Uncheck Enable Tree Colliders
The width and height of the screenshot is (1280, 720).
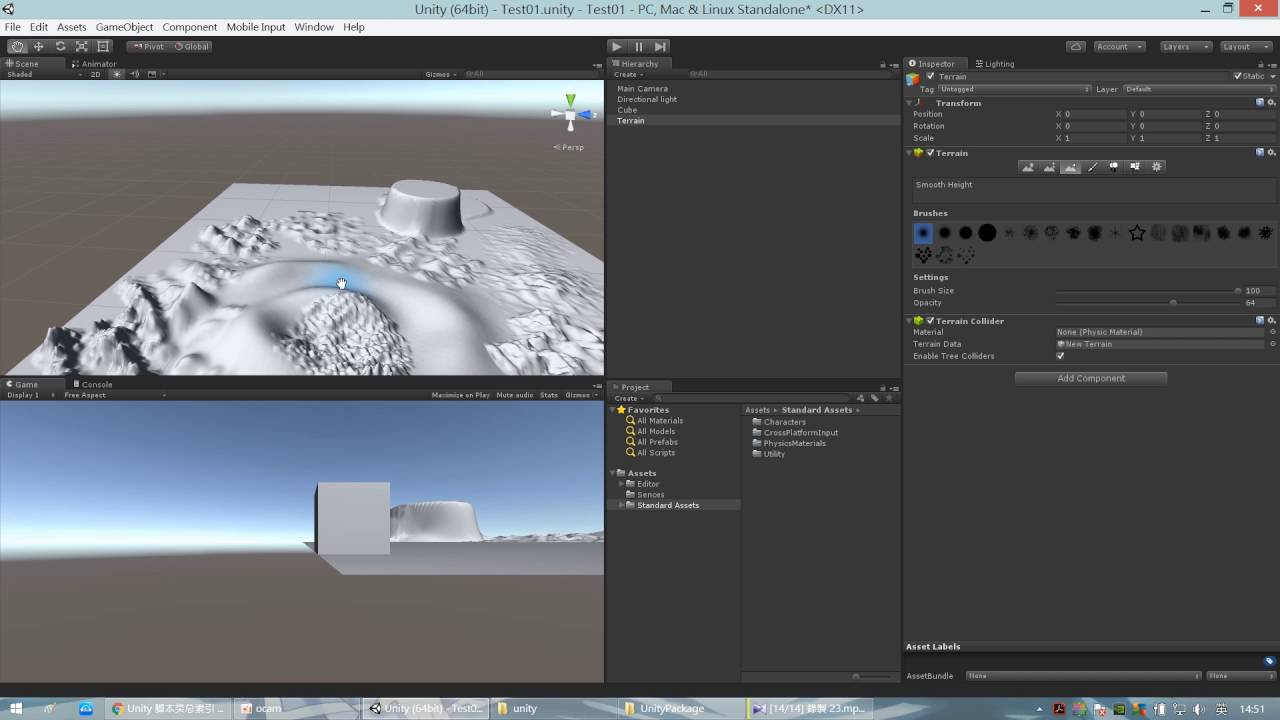coord(1060,356)
